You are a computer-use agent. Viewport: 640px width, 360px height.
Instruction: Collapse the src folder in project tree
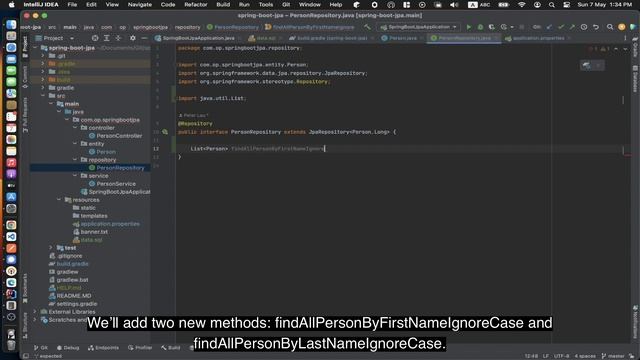point(43,96)
